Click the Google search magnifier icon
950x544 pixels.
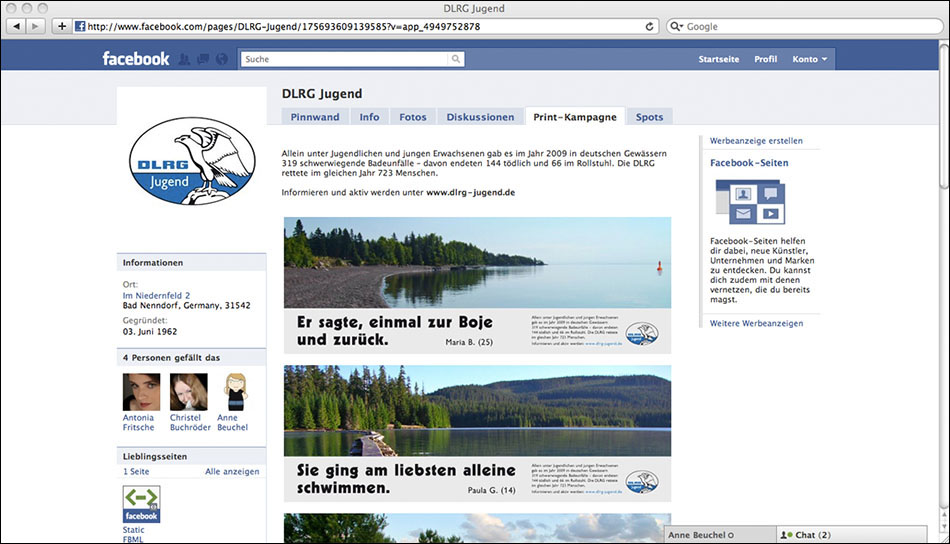[676, 26]
